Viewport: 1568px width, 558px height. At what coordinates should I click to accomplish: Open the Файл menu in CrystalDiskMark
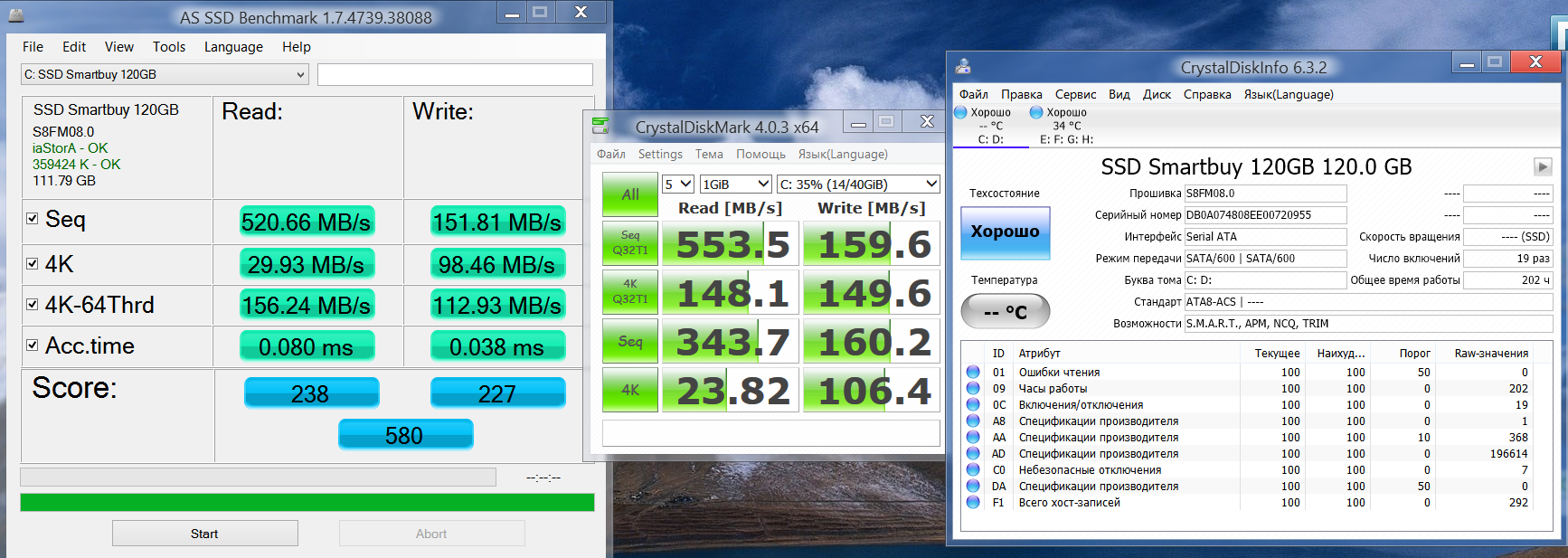[x=610, y=154]
